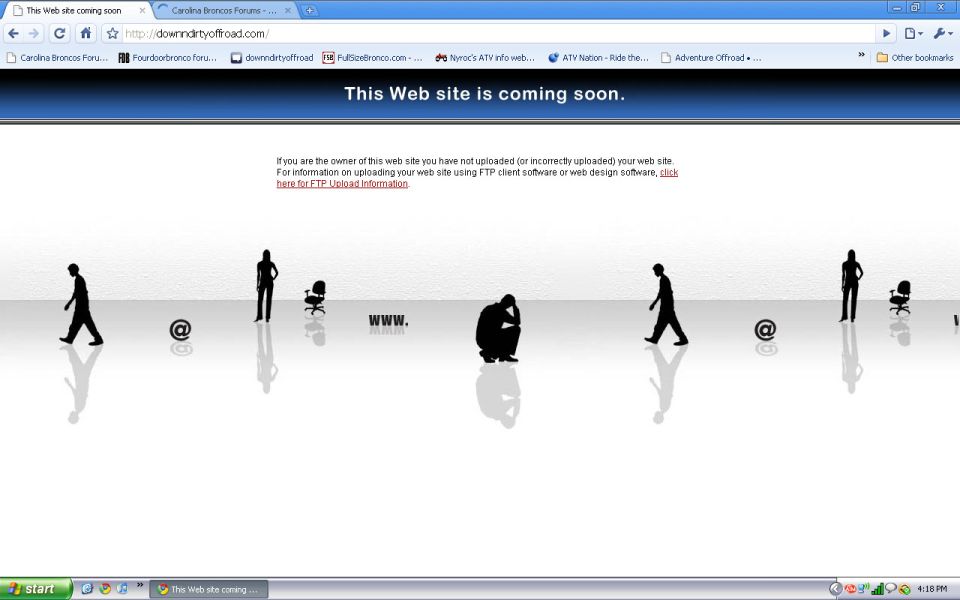Restore down the Chrome window

click(x=916, y=7)
